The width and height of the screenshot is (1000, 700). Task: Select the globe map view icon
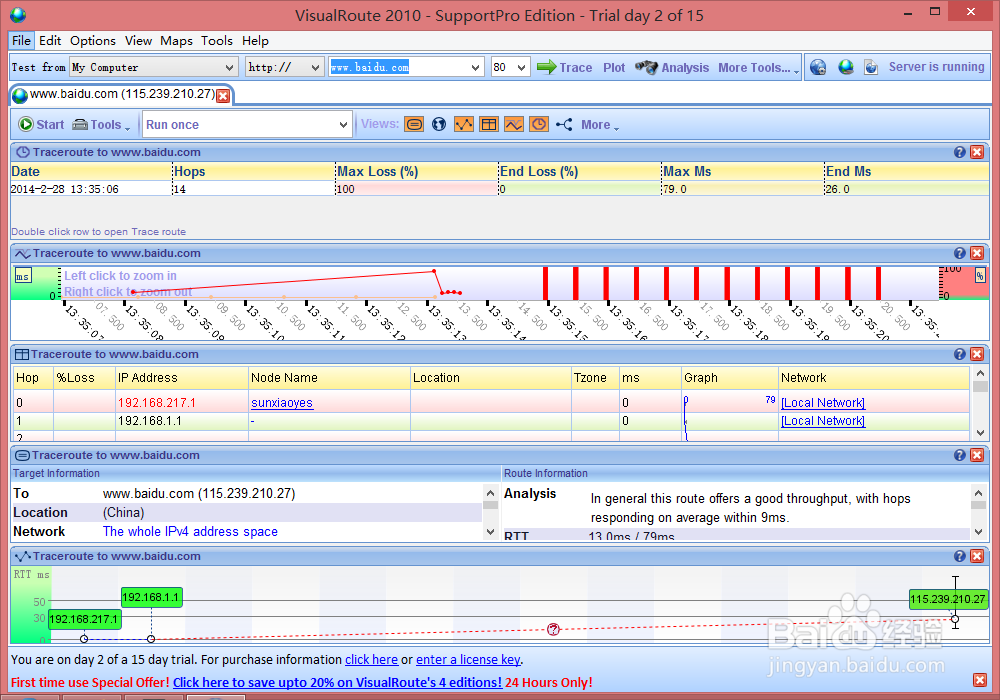439,124
